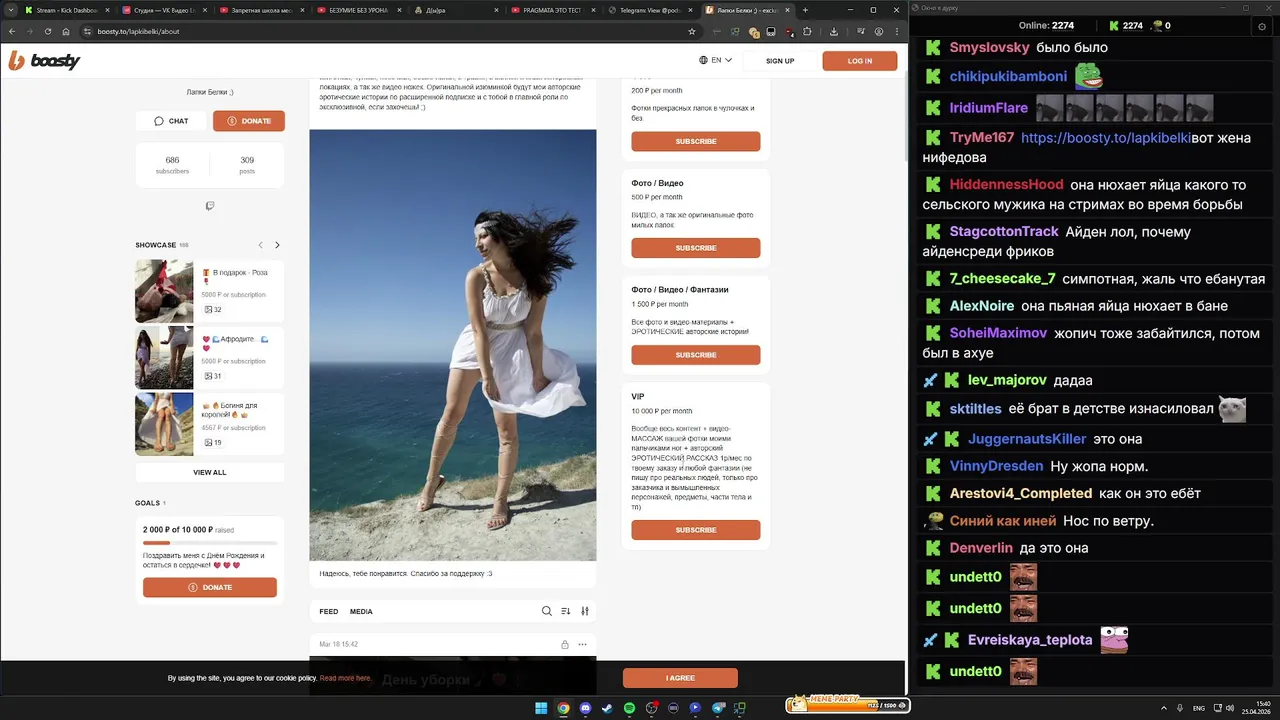The width and height of the screenshot is (1280, 720).
Task: Click username Smyslovsky in chat
Action: coord(989,48)
